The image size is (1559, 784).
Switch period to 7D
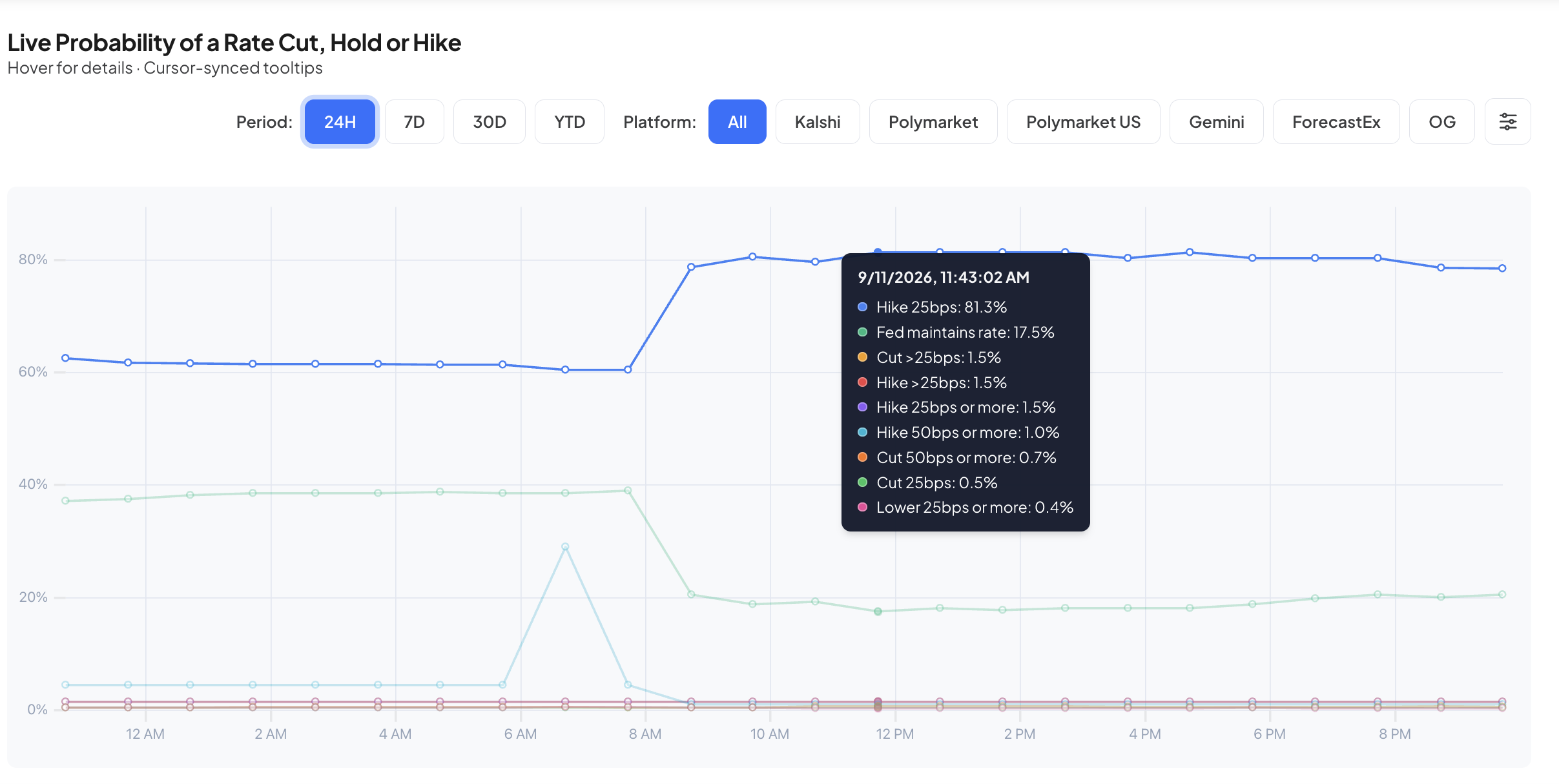click(415, 121)
